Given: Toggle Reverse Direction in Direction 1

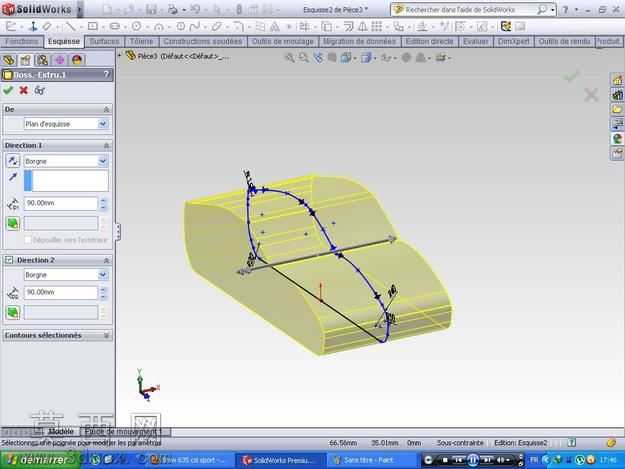Looking at the screenshot, I should tap(13, 161).
